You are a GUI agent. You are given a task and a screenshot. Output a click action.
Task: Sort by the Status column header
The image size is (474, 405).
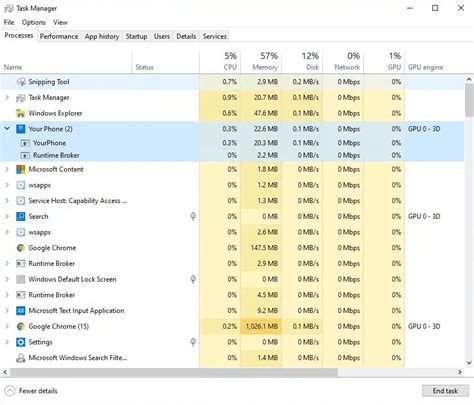166,62
